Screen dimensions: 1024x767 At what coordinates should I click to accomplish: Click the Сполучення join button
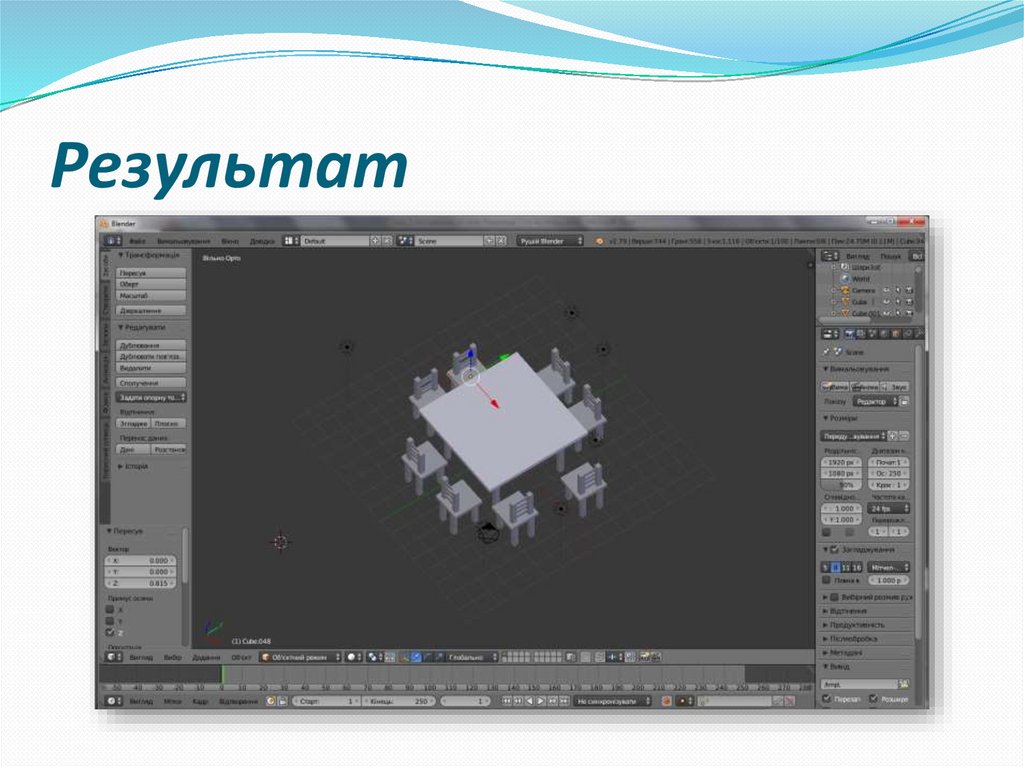point(151,383)
